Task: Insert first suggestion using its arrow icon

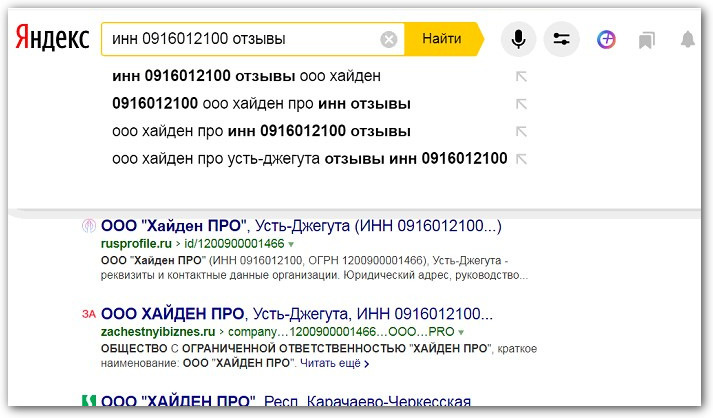Action: [521, 76]
